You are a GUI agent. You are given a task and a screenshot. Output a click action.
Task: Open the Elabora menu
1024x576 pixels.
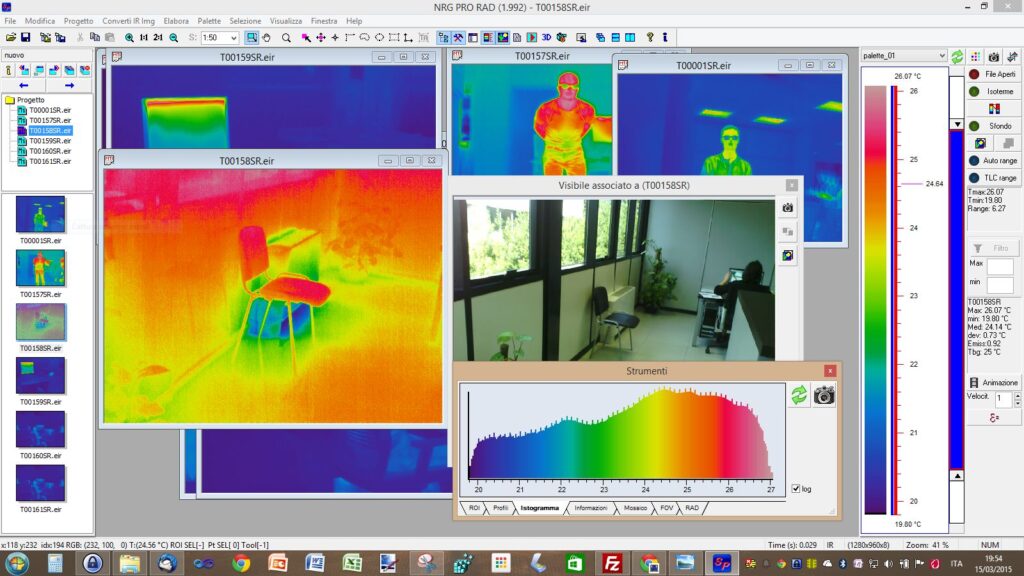(x=176, y=21)
